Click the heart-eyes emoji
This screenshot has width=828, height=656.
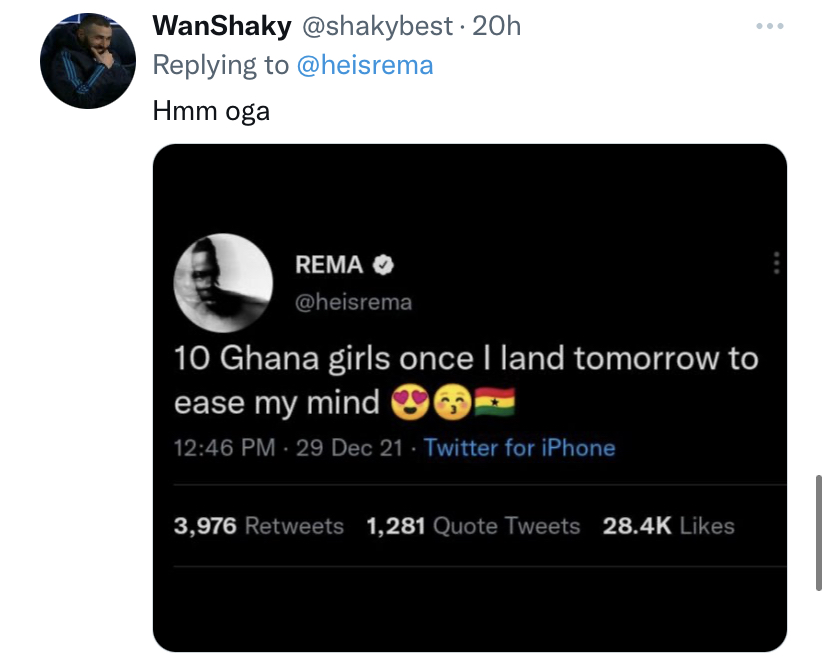pos(412,402)
